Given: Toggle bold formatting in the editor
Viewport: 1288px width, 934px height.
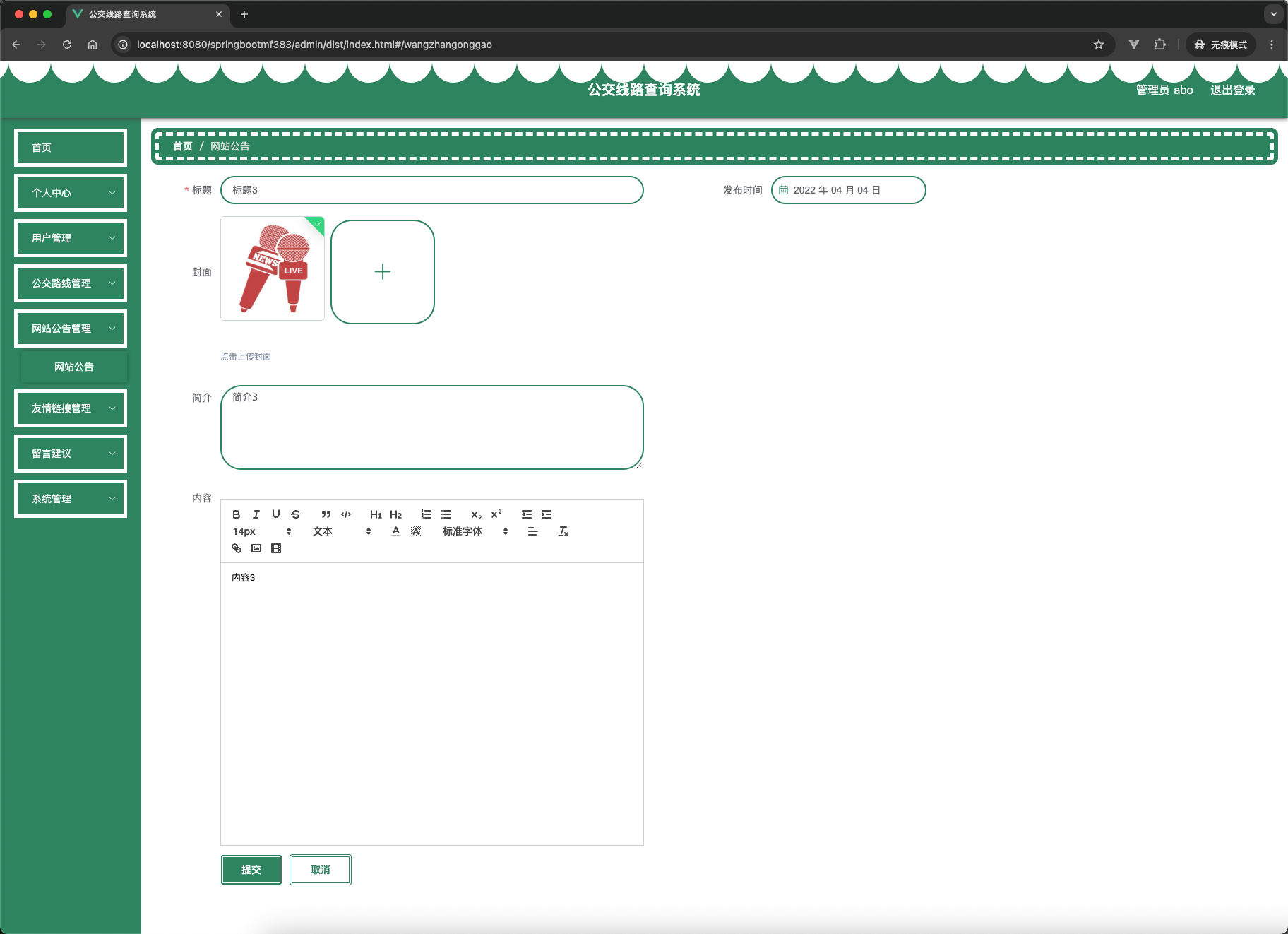Looking at the screenshot, I should tap(237, 514).
